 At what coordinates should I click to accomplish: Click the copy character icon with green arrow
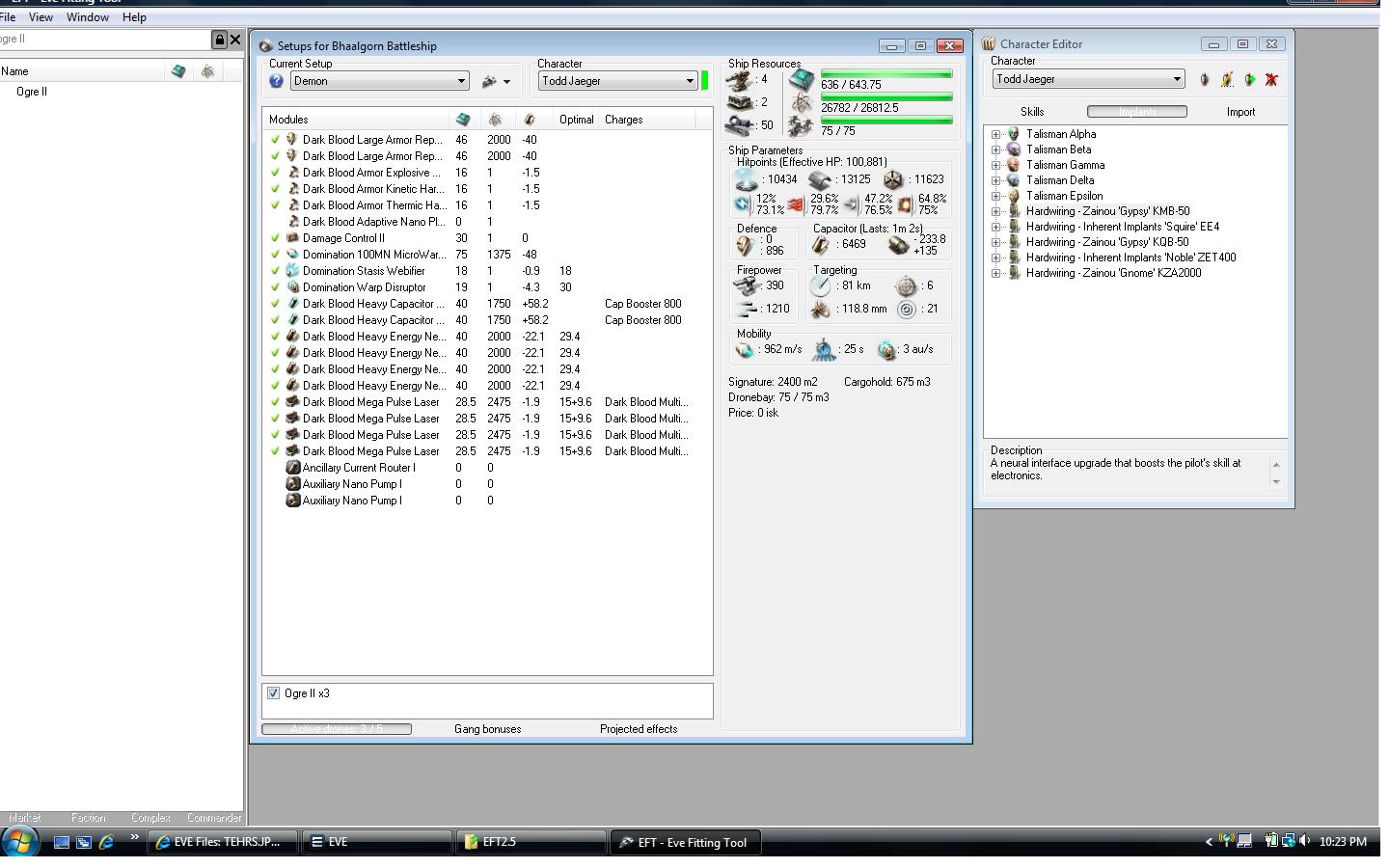pyautogui.click(x=1249, y=80)
